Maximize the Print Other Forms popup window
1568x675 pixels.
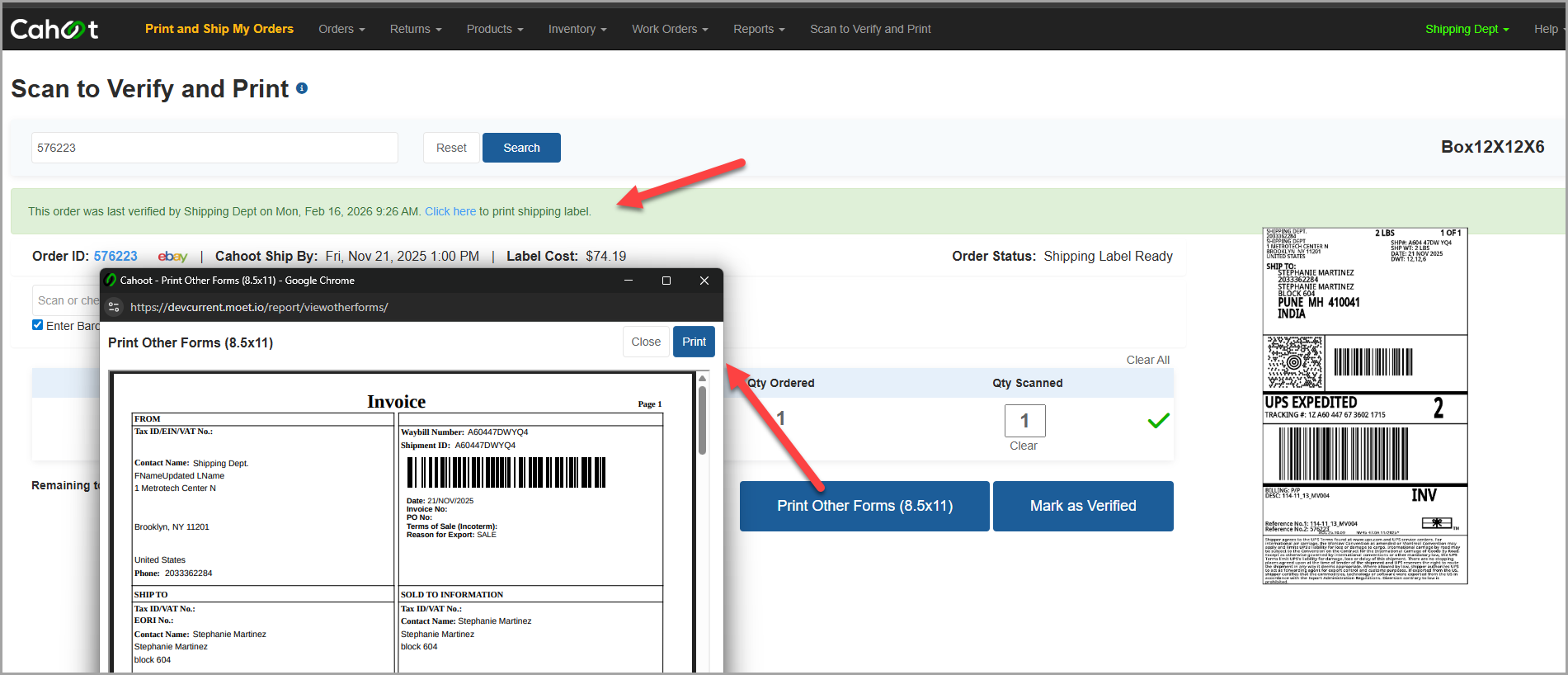666,281
